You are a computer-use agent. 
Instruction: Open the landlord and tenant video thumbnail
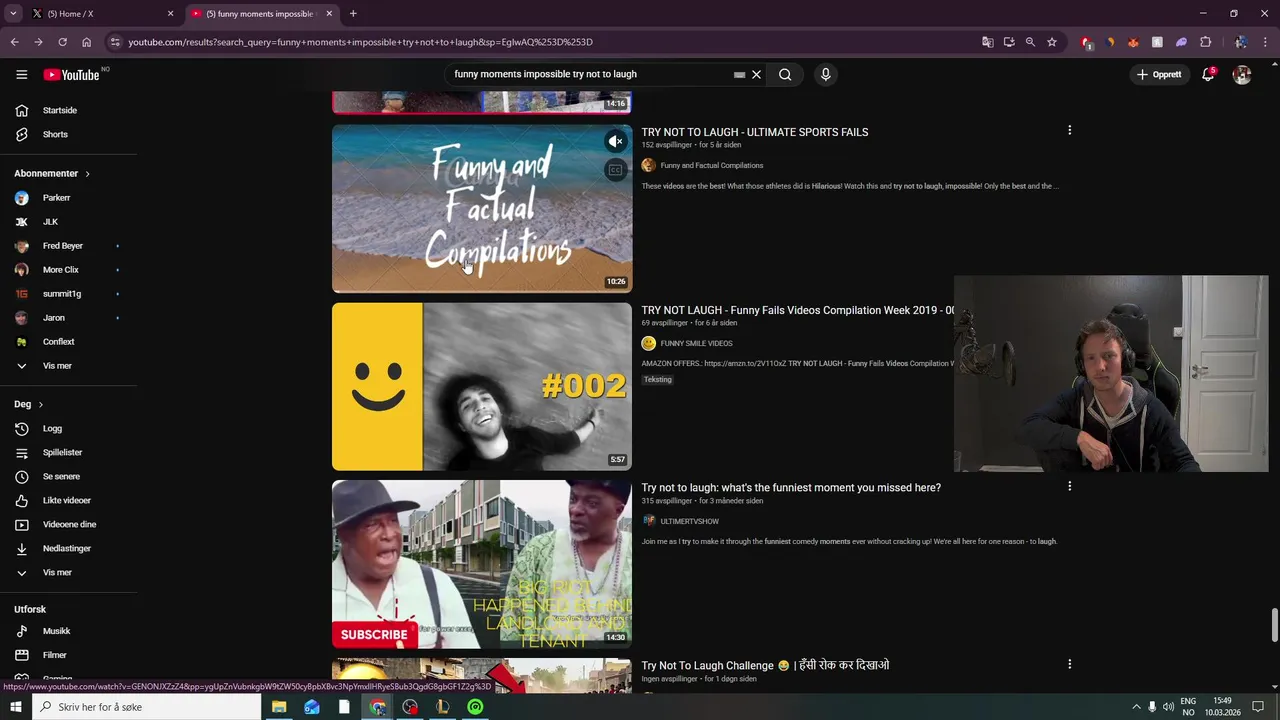[x=482, y=564]
